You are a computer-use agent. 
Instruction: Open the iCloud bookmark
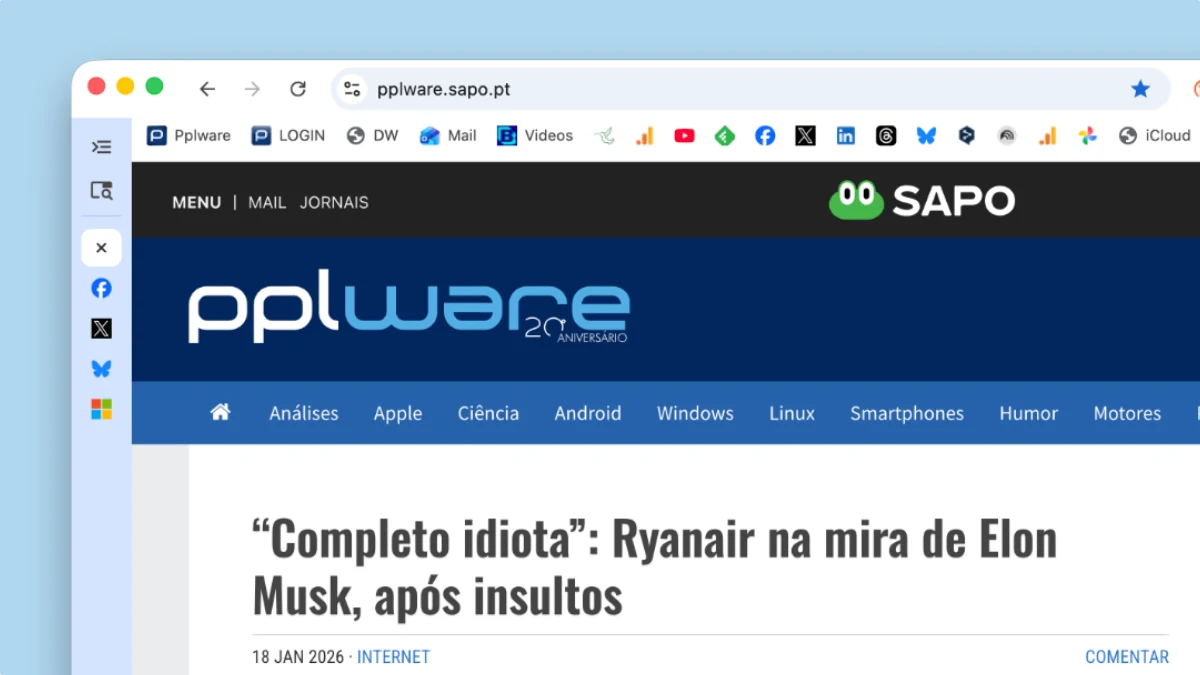pos(1155,136)
